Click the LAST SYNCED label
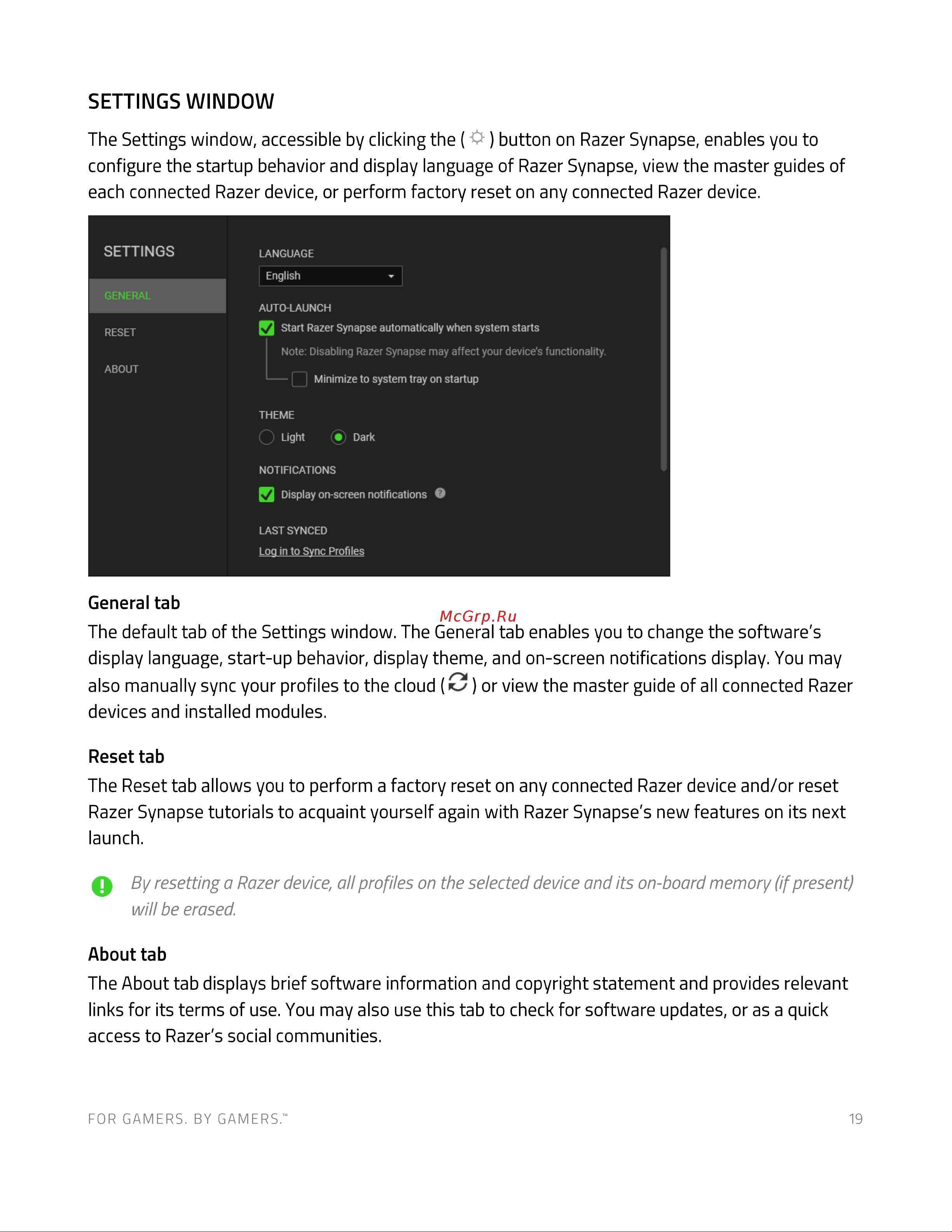 [293, 530]
